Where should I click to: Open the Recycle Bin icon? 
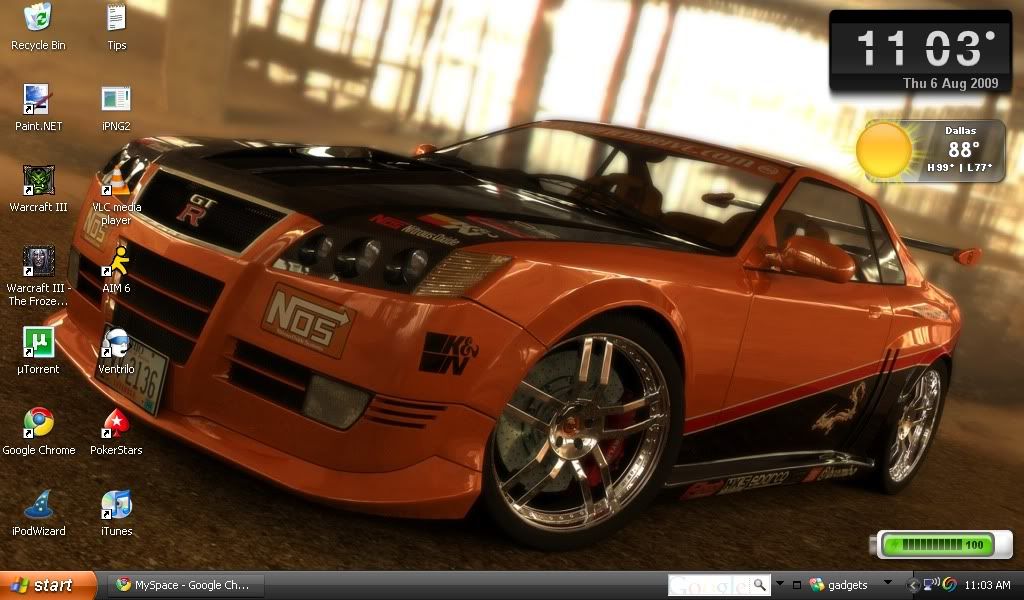coord(38,18)
